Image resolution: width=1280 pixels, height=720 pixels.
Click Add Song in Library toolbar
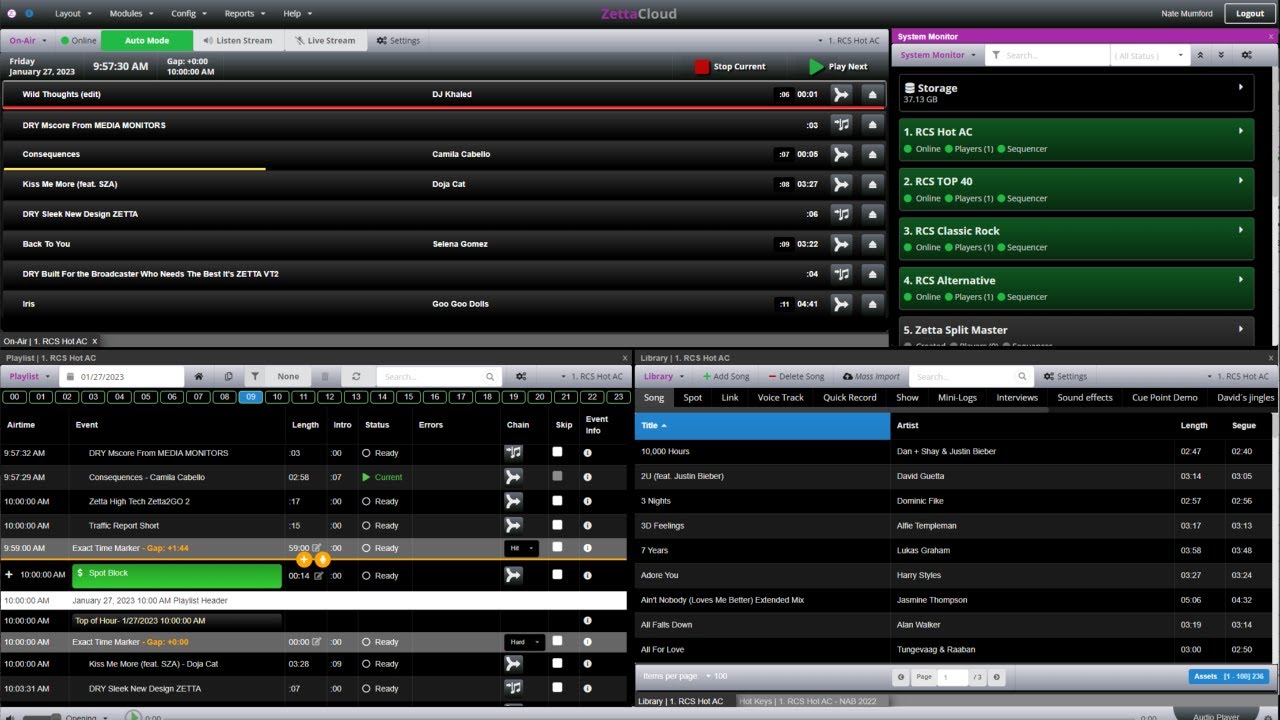(726, 377)
